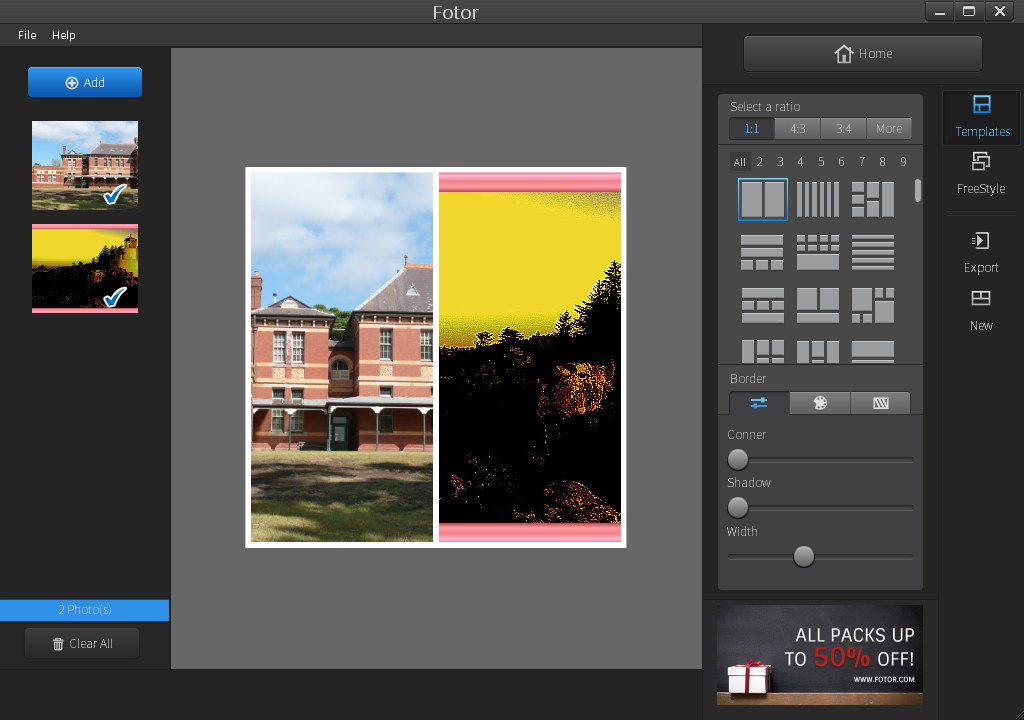Go to Home screen
Viewport: 1024px width, 720px height.
(x=863, y=54)
